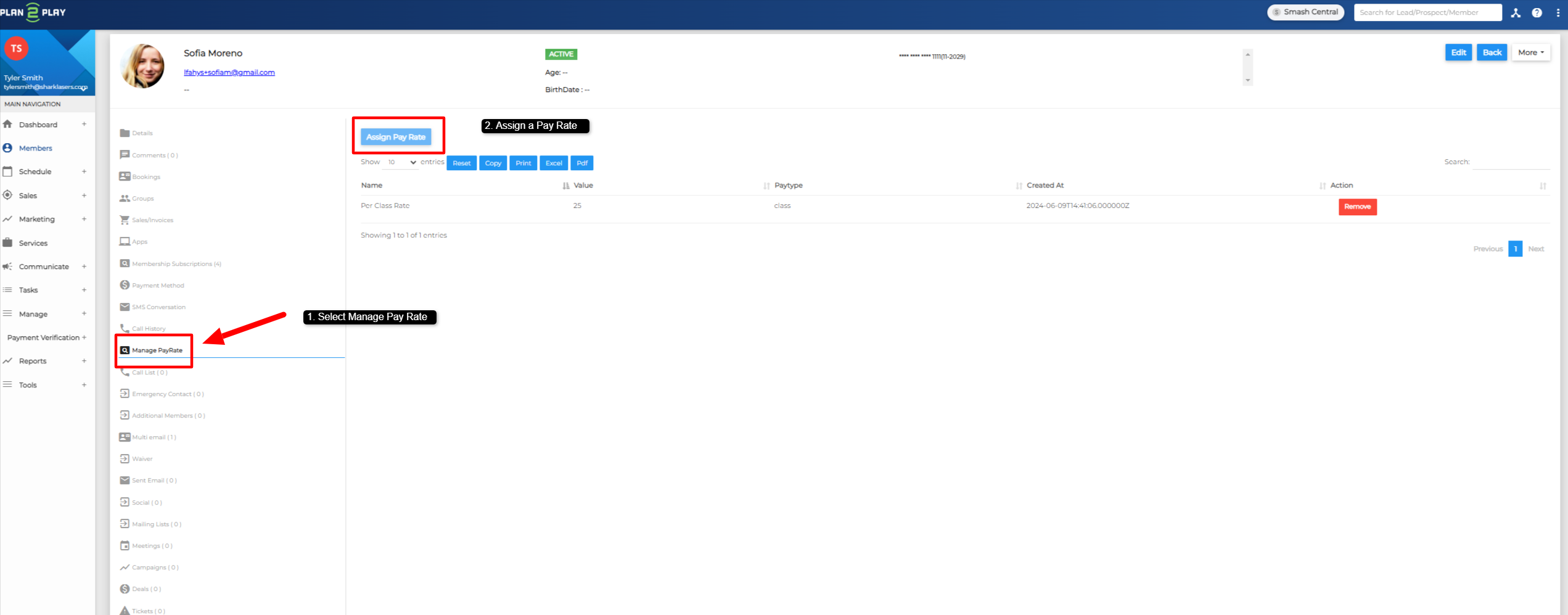1568x615 pixels.
Task: Expand the Sales menu plus sign
Action: (x=84, y=195)
